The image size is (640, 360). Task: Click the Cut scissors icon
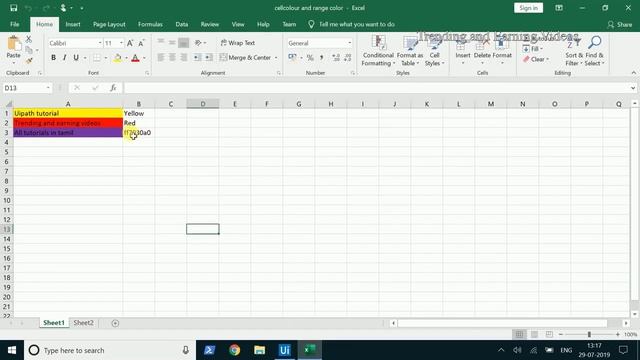point(29,39)
